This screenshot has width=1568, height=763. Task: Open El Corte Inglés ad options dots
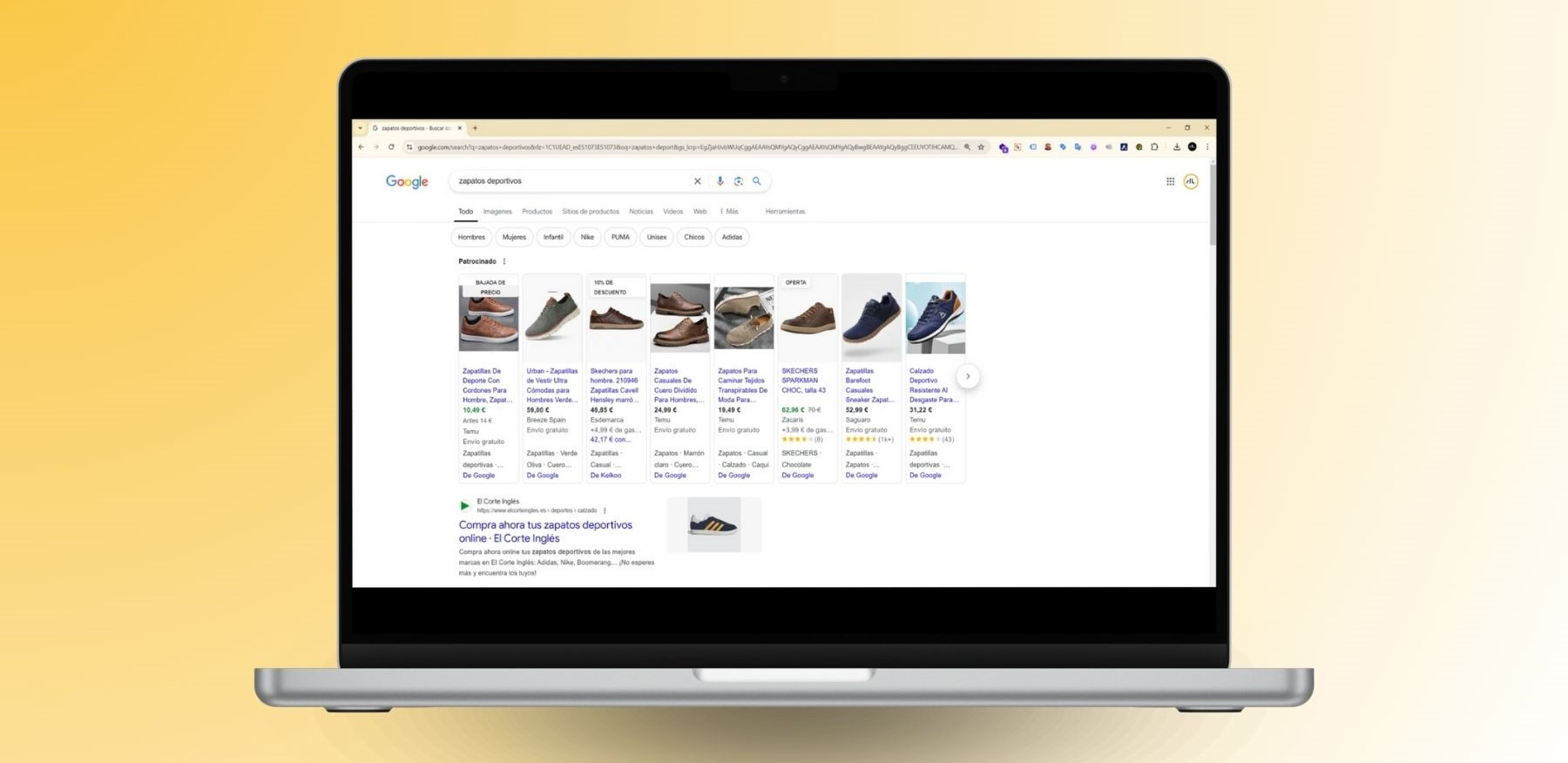[x=605, y=510]
